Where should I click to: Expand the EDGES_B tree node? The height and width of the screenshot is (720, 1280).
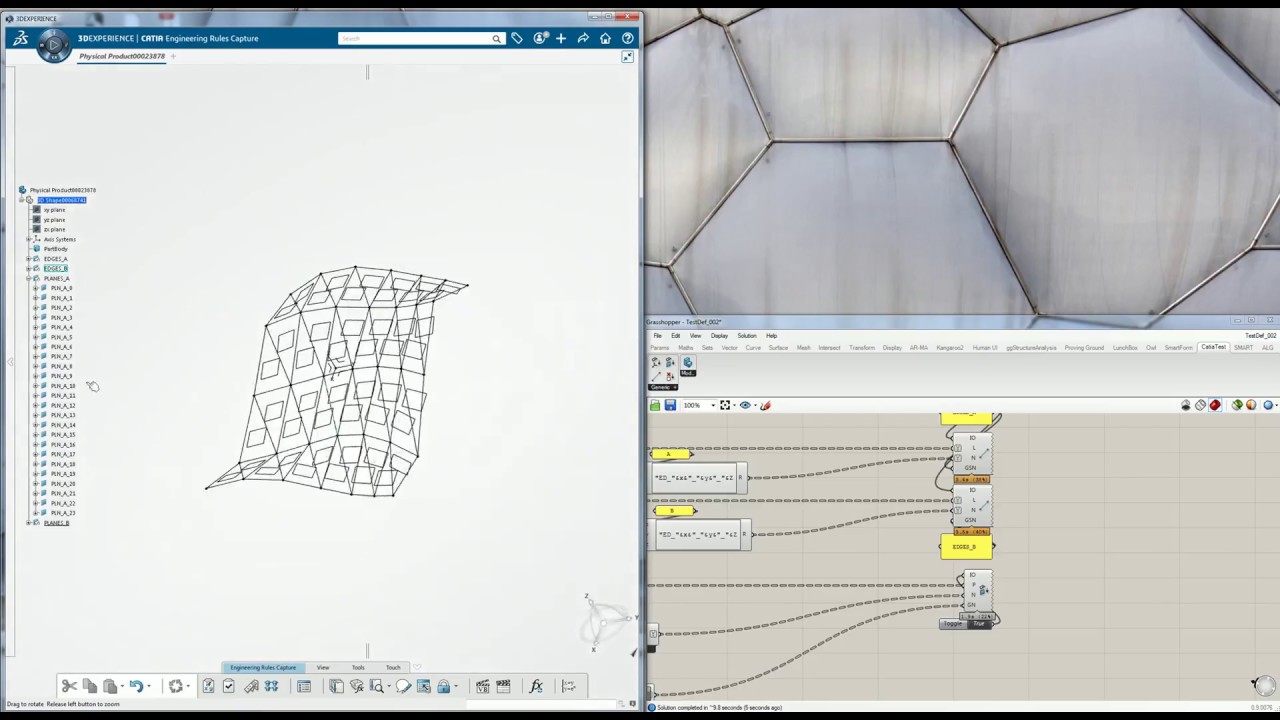tap(29, 269)
